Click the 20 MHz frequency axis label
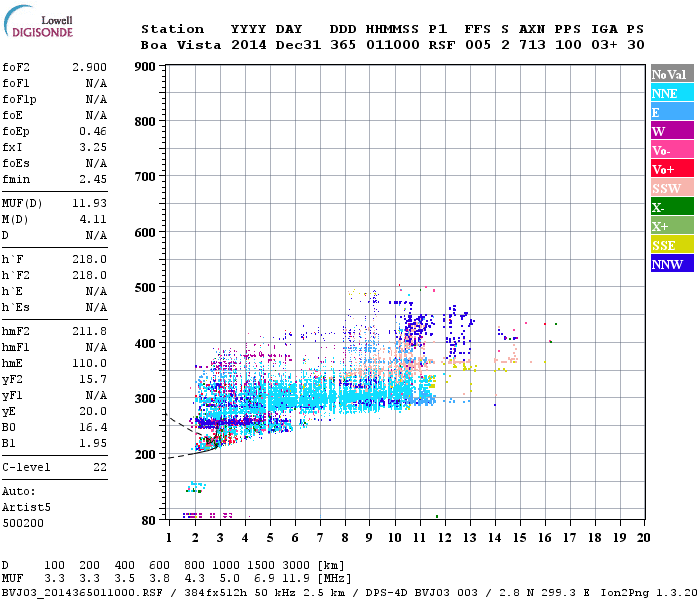This screenshot has height=600, width=700. click(643, 538)
